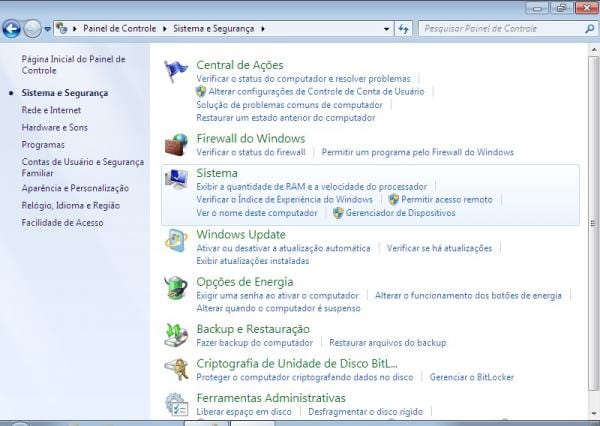Expand the arrow after Sistema e Segurança breadcrumb
600x426 pixels.
tap(263, 29)
